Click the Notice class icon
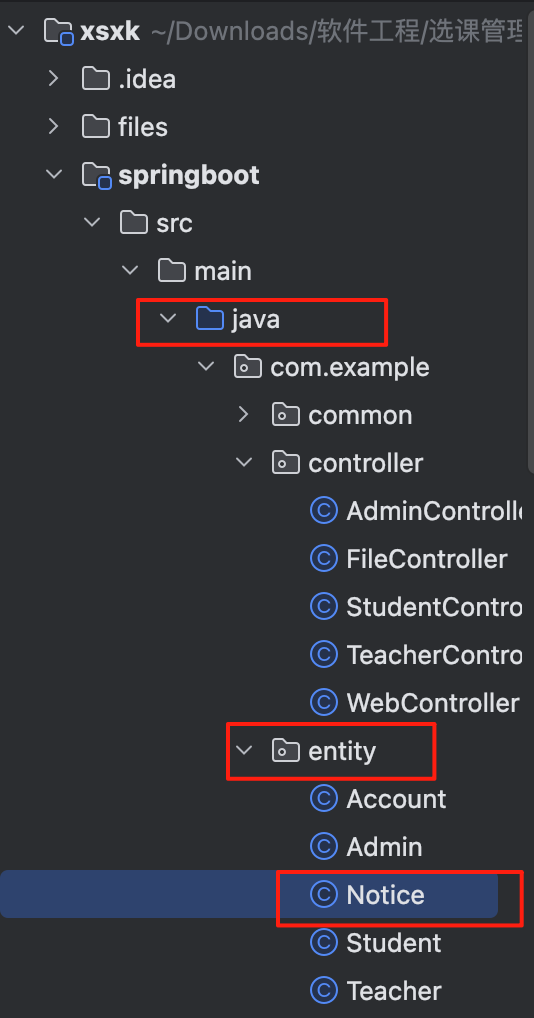The image size is (534, 1018). (324, 895)
